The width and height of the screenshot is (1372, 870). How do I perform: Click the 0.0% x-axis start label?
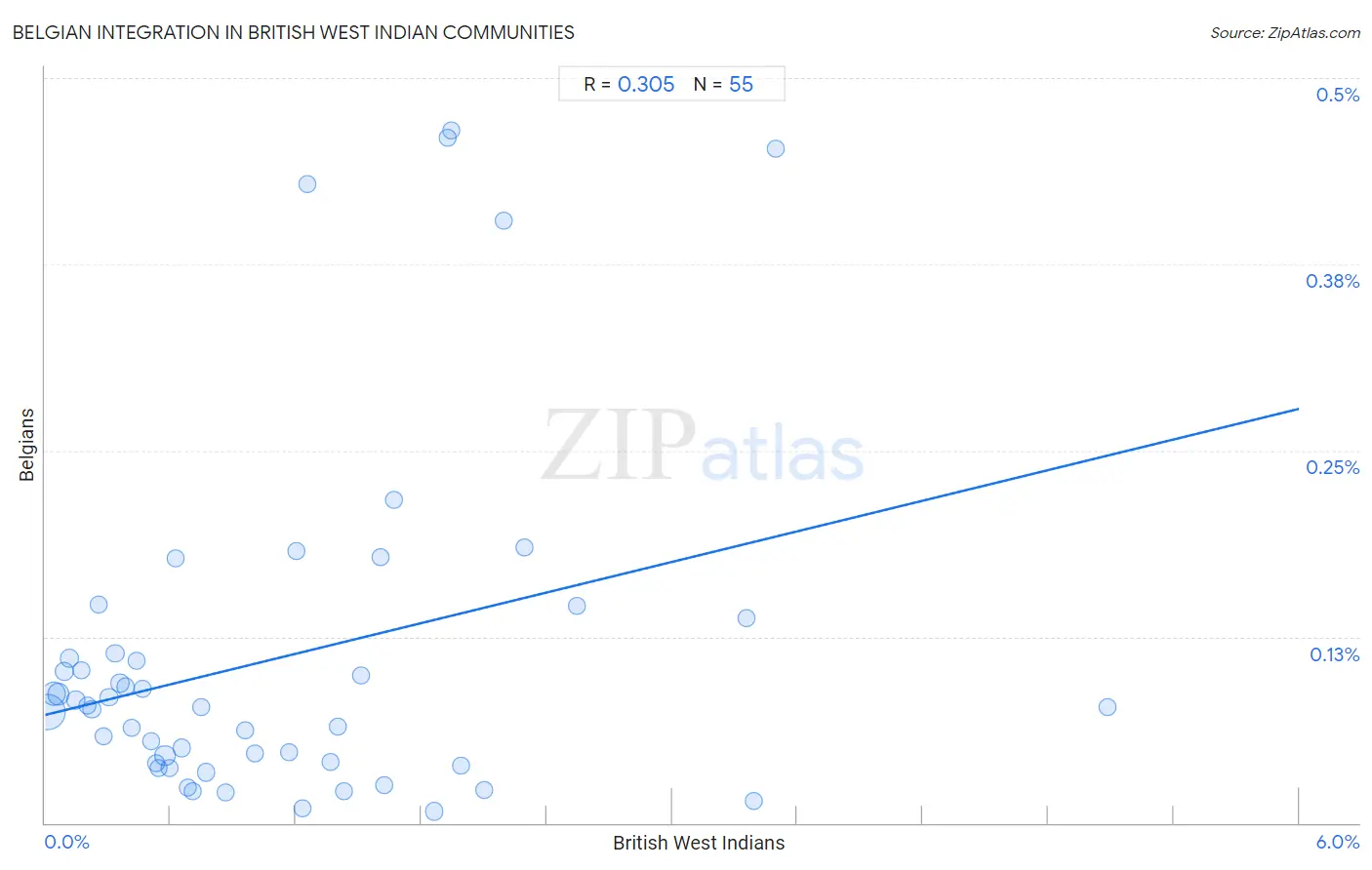pyautogui.click(x=66, y=842)
